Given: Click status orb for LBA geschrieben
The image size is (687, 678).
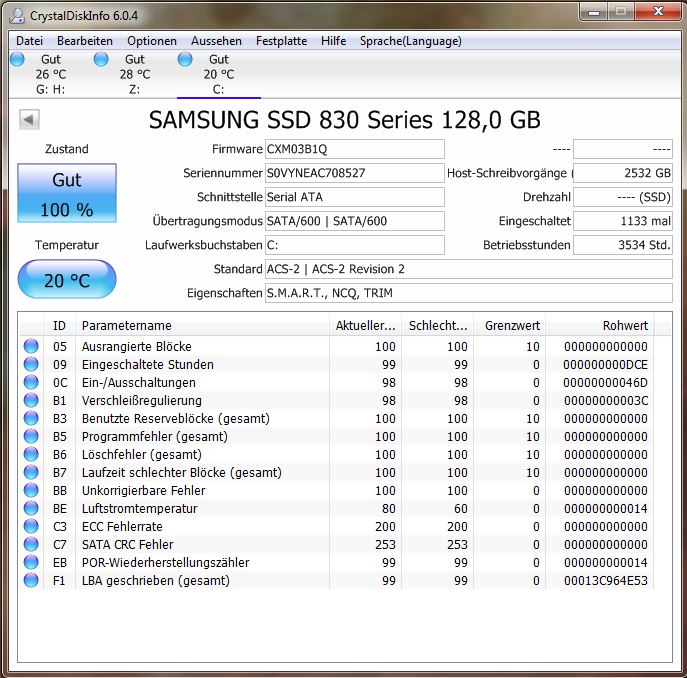Looking at the screenshot, I should coord(31,580).
